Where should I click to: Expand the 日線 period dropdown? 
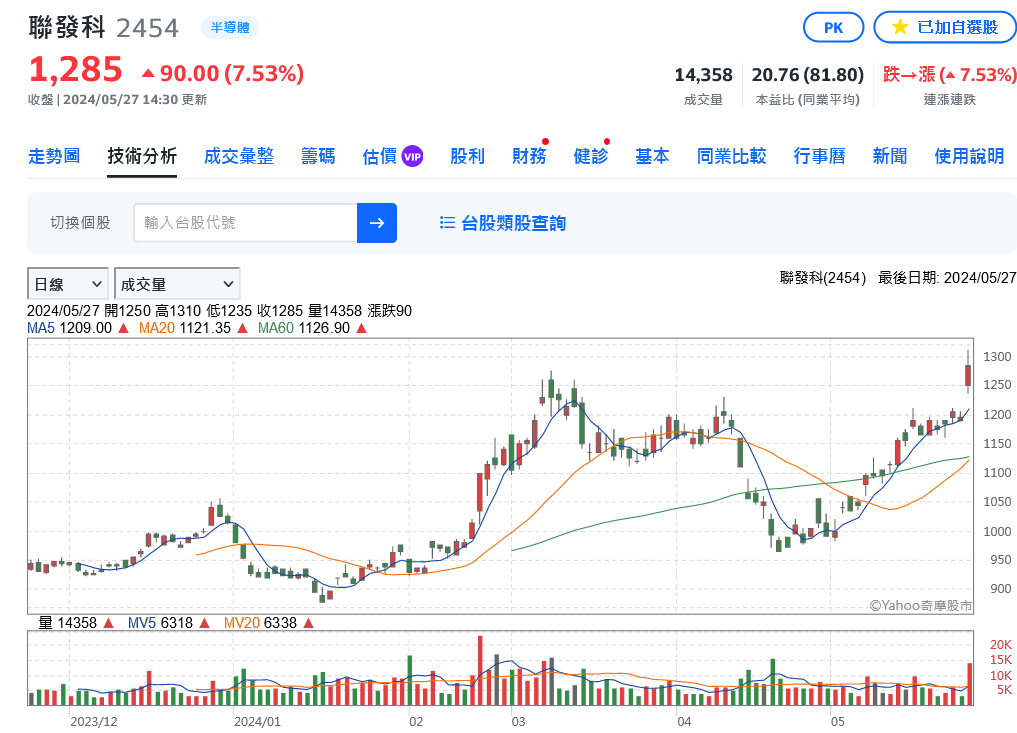(x=67, y=284)
